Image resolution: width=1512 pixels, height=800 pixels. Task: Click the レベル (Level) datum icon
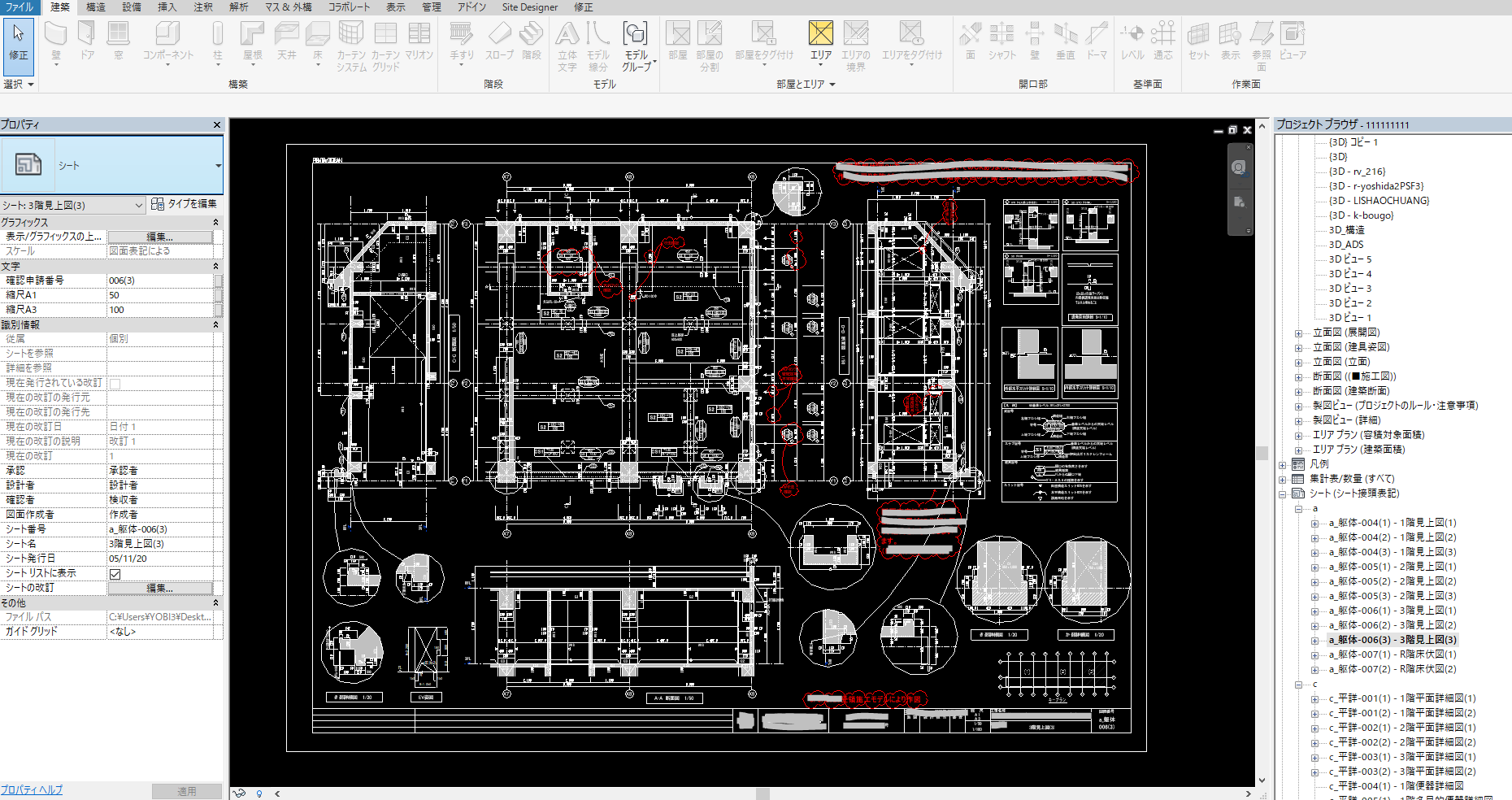[1132, 34]
